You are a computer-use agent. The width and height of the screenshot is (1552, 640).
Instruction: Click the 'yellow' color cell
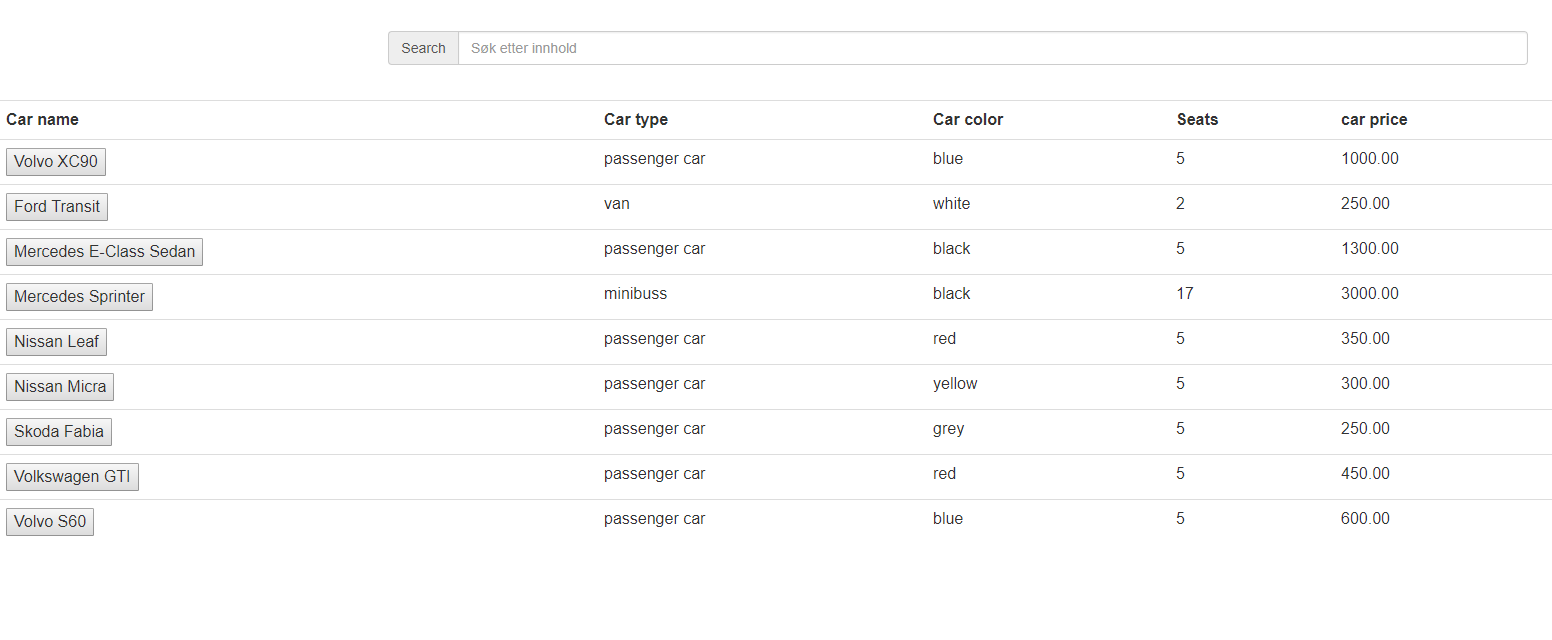[x=955, y=383]
